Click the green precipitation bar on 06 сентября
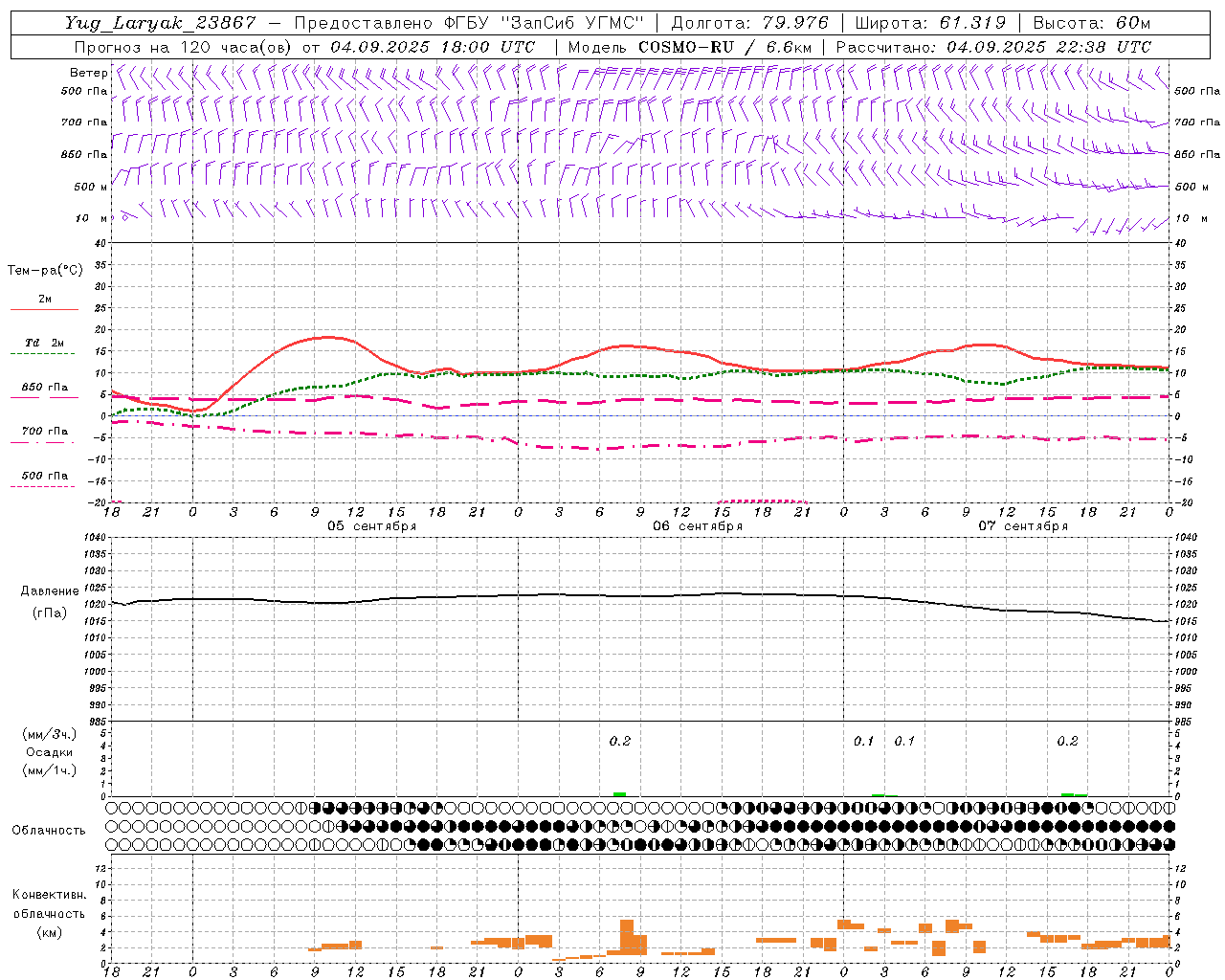This screenshot has width=1225, height=980. (x=619, y=794)
